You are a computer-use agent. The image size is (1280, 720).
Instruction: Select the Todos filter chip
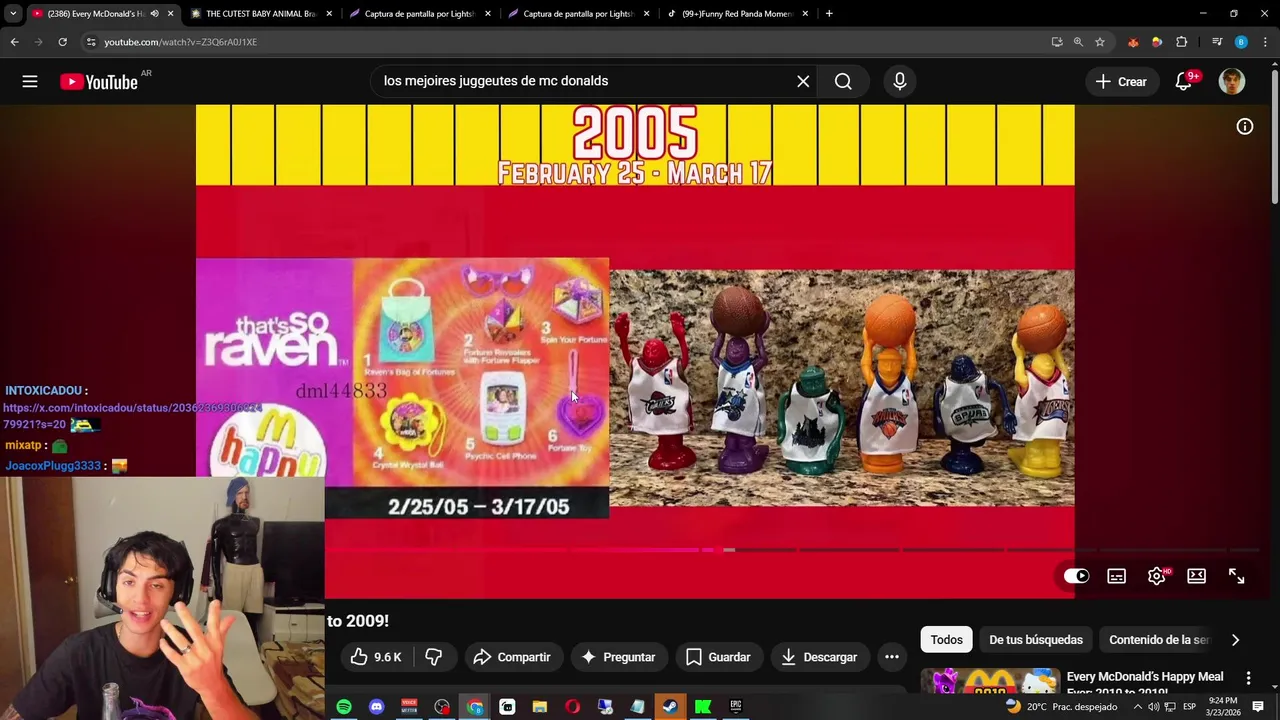click(946, 640)
